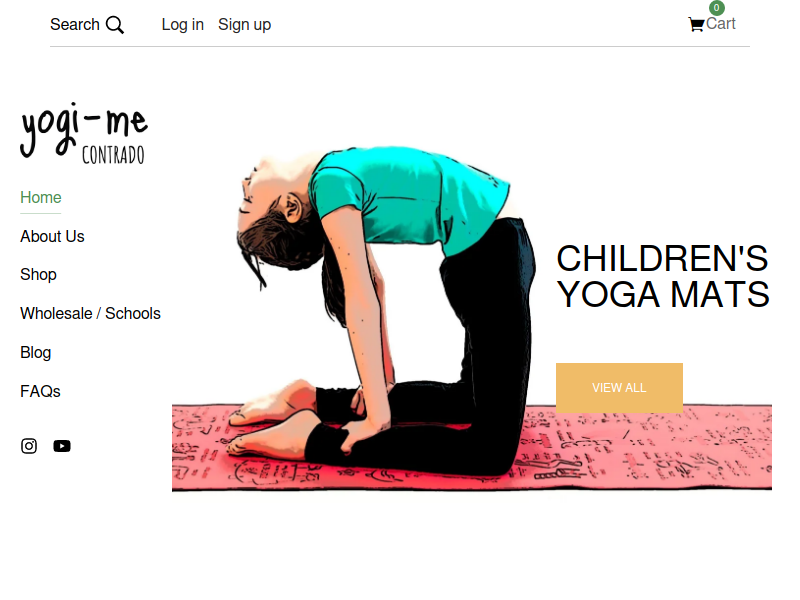800x600 pixels.
Task: Click the search magnifying glass icon
Action: tap(115, 25)
